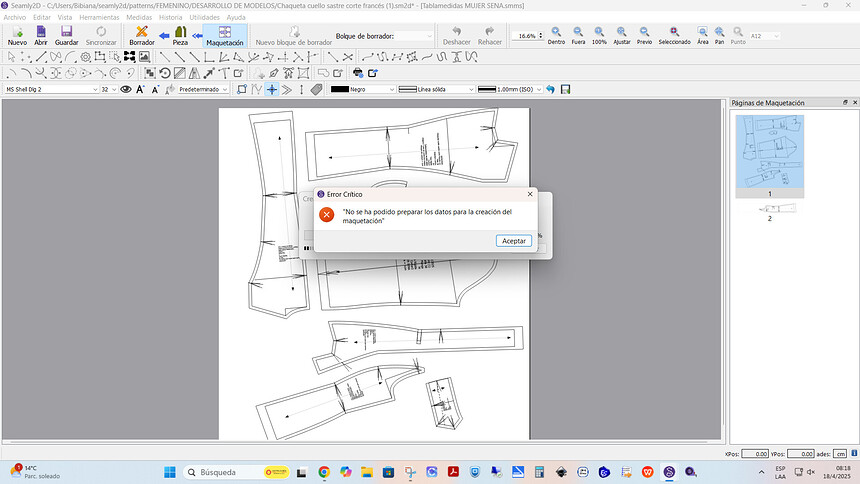This screenshot has height=484, width=860.
Task: Expand the Predeterminado dropdown
Action: pyautogui.click(x=203, y=89)
